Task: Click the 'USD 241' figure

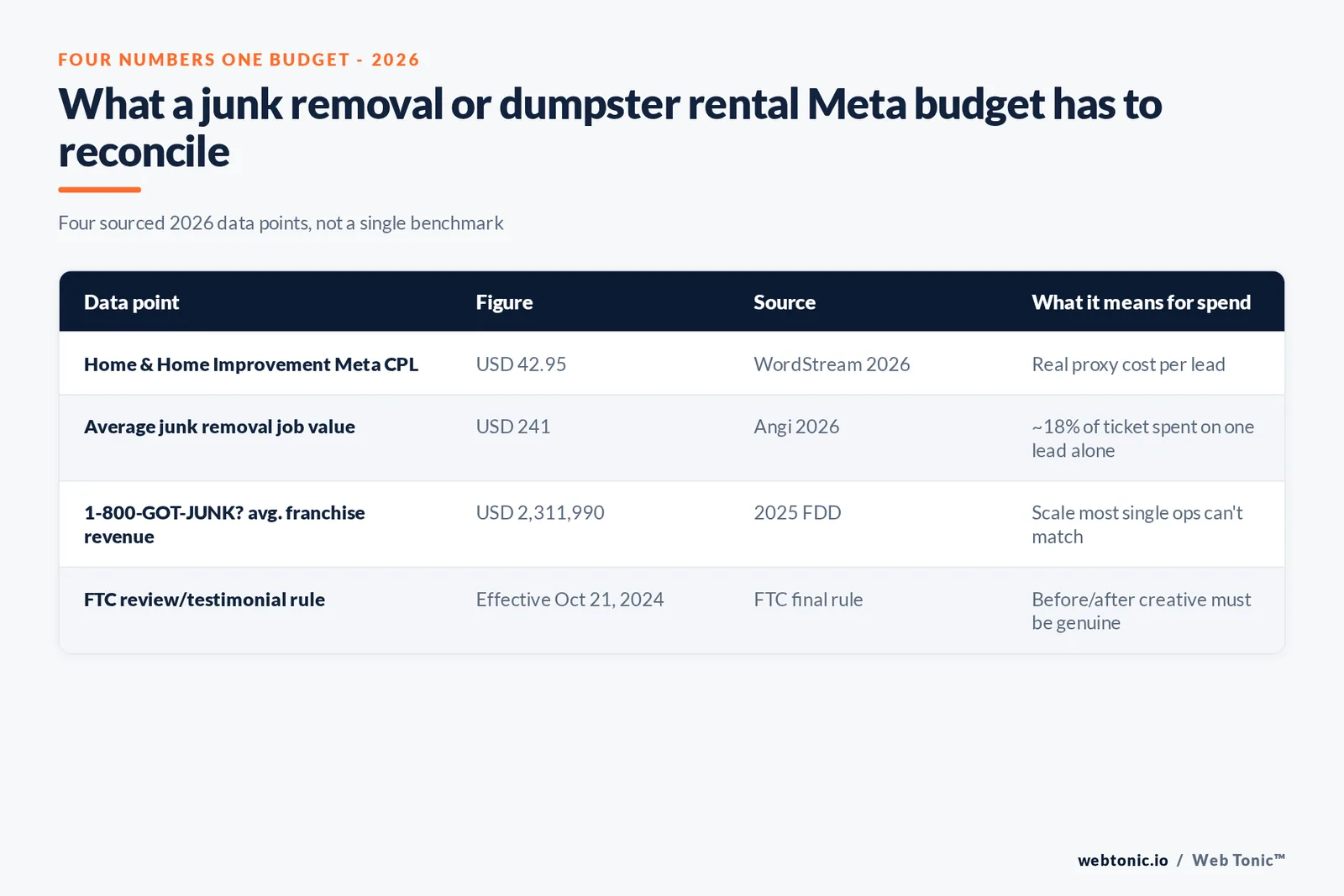Action: (x=512, y=427)
